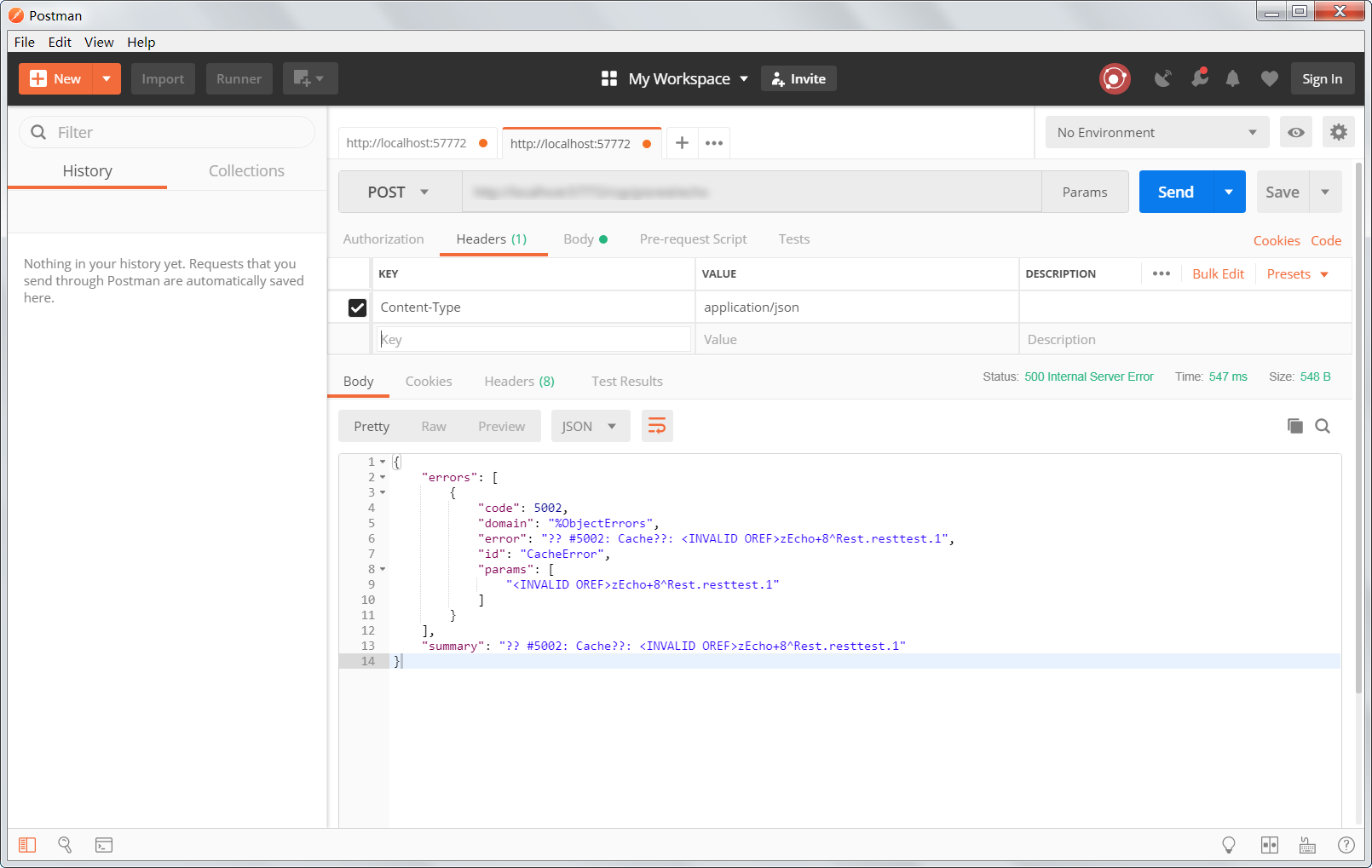Open header columns three-dot options
1372x868 pixels.
[1162, 273]
